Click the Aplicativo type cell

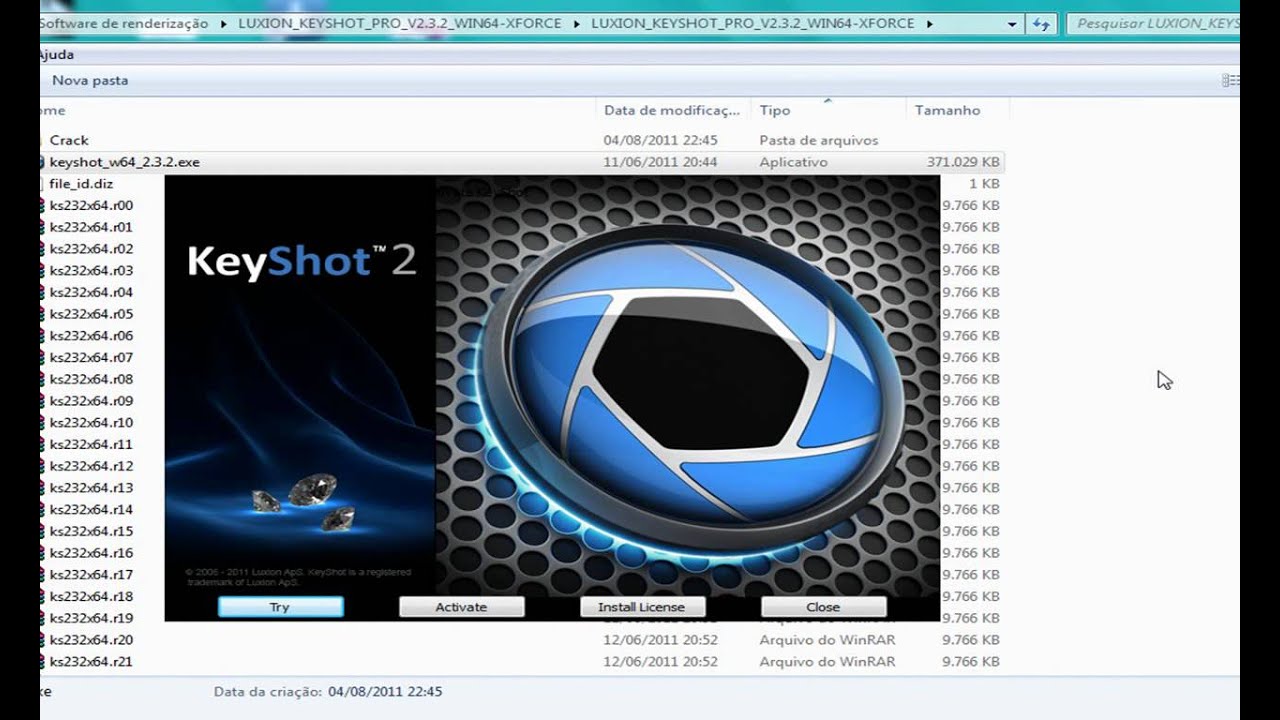793,162
